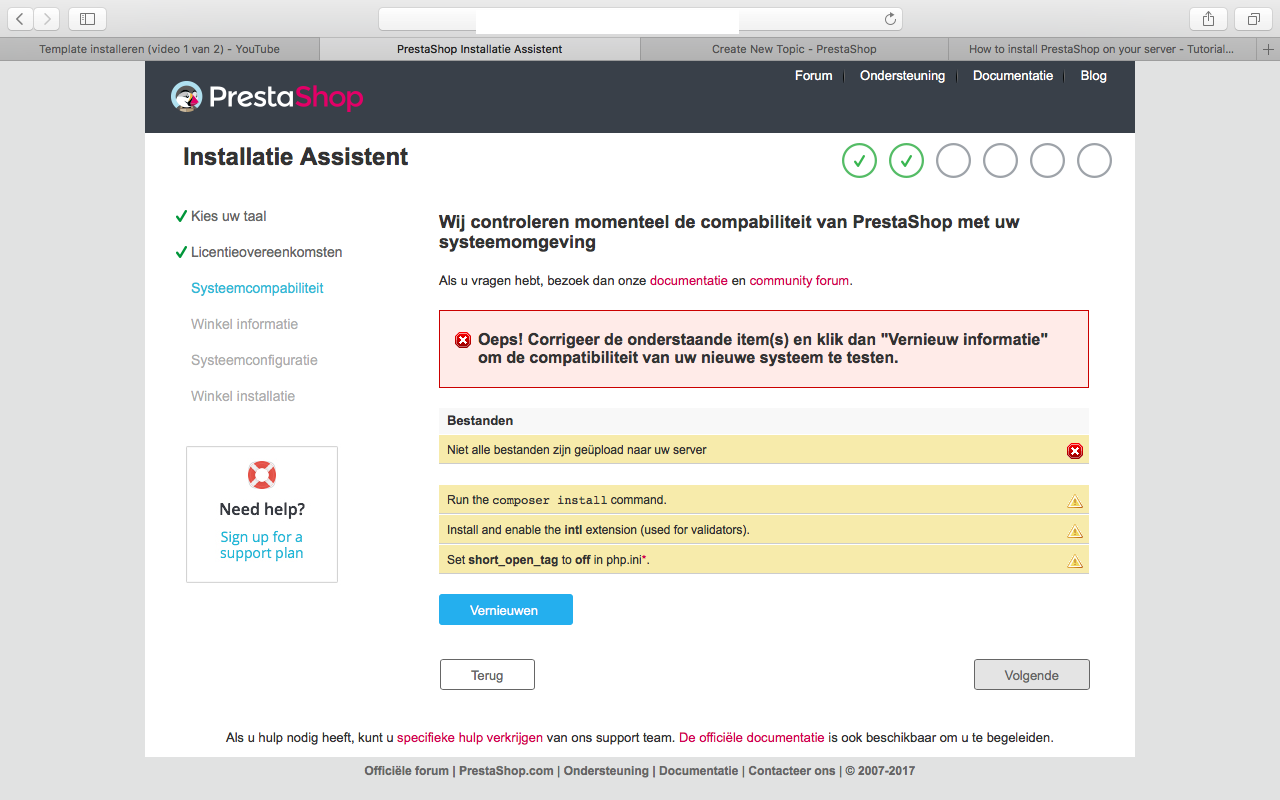Click the Volgende button
Viewport: 1280px width, 800px height.
[x=1032, y=675]
